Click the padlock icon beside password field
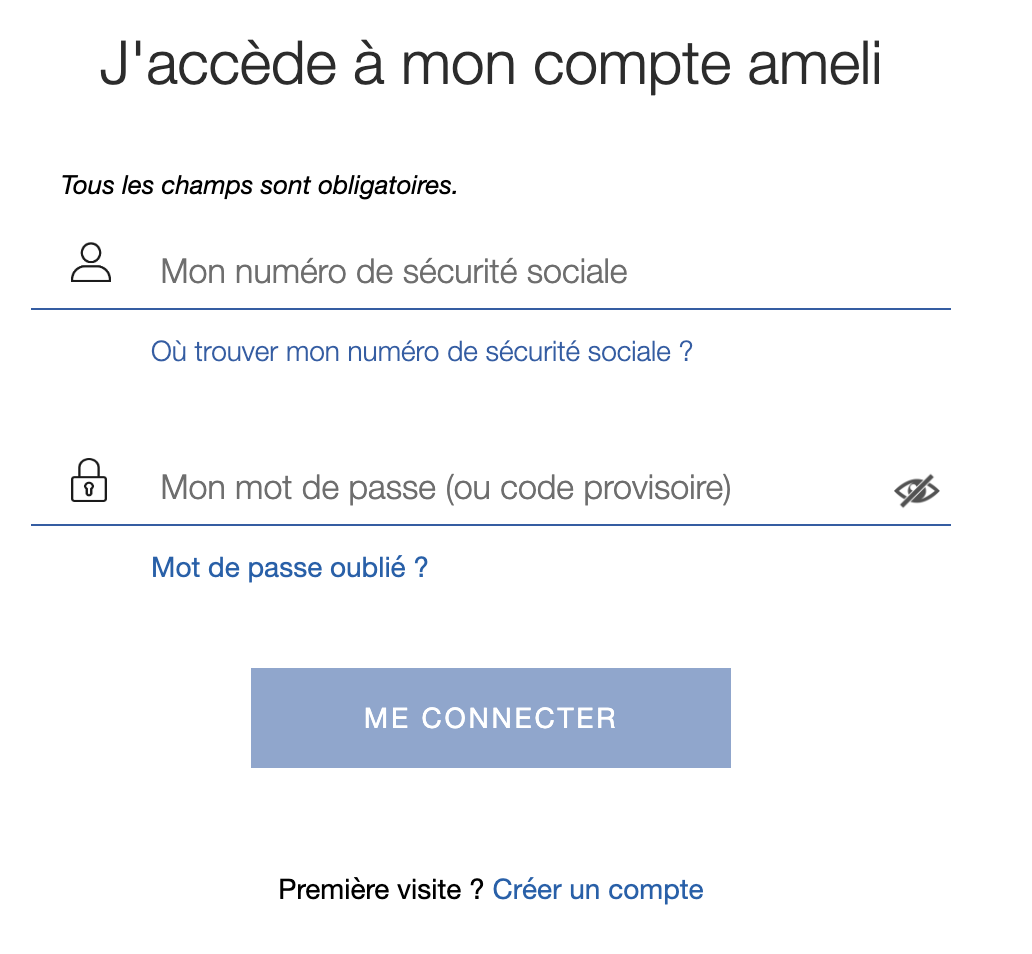This screenshot has width=1032, height=954. point(89,480)
